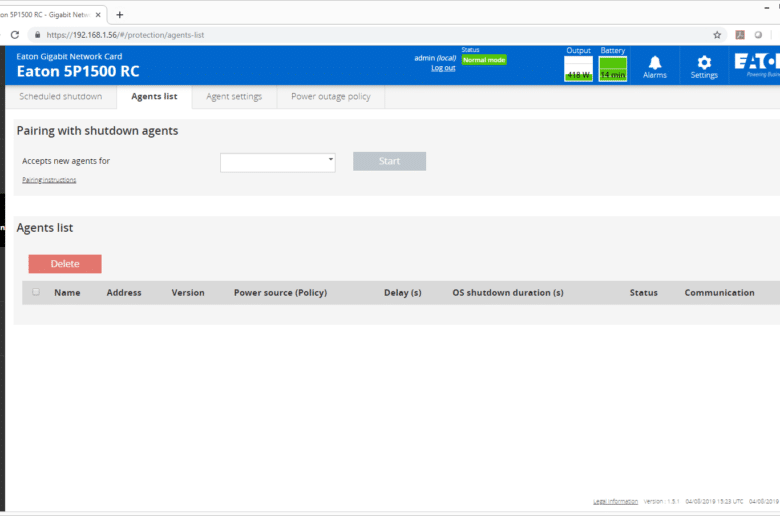Click the Power source (Policy) column header

[281, 293]
